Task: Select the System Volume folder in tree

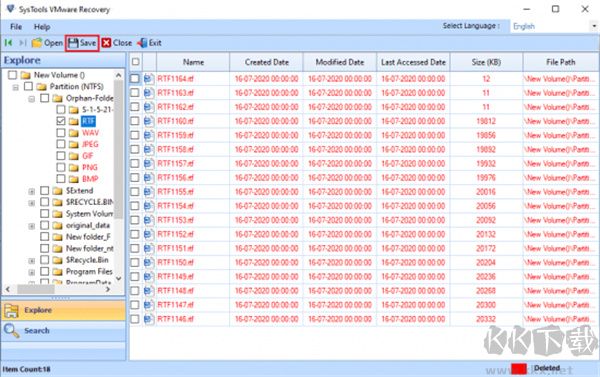Action: (89, 214)
